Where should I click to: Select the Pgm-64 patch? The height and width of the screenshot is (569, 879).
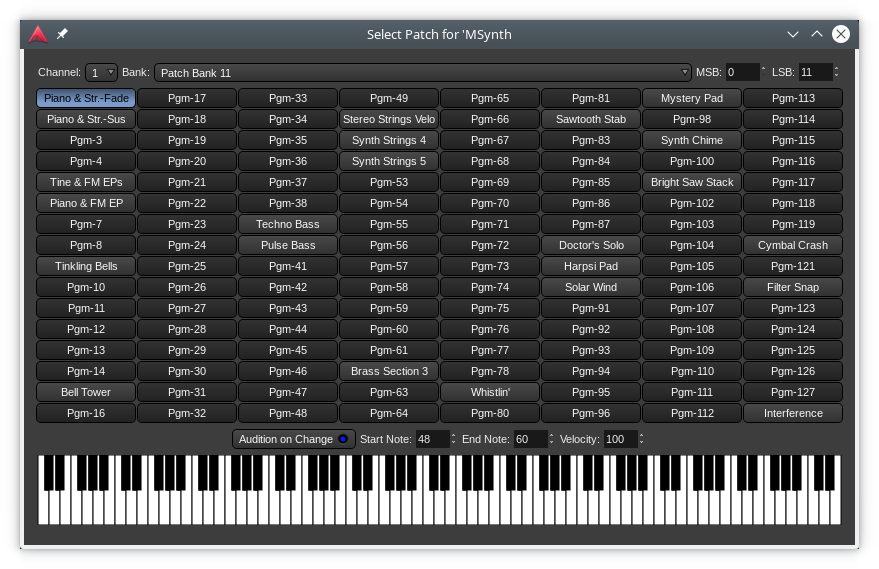click(x=389, y=413)
